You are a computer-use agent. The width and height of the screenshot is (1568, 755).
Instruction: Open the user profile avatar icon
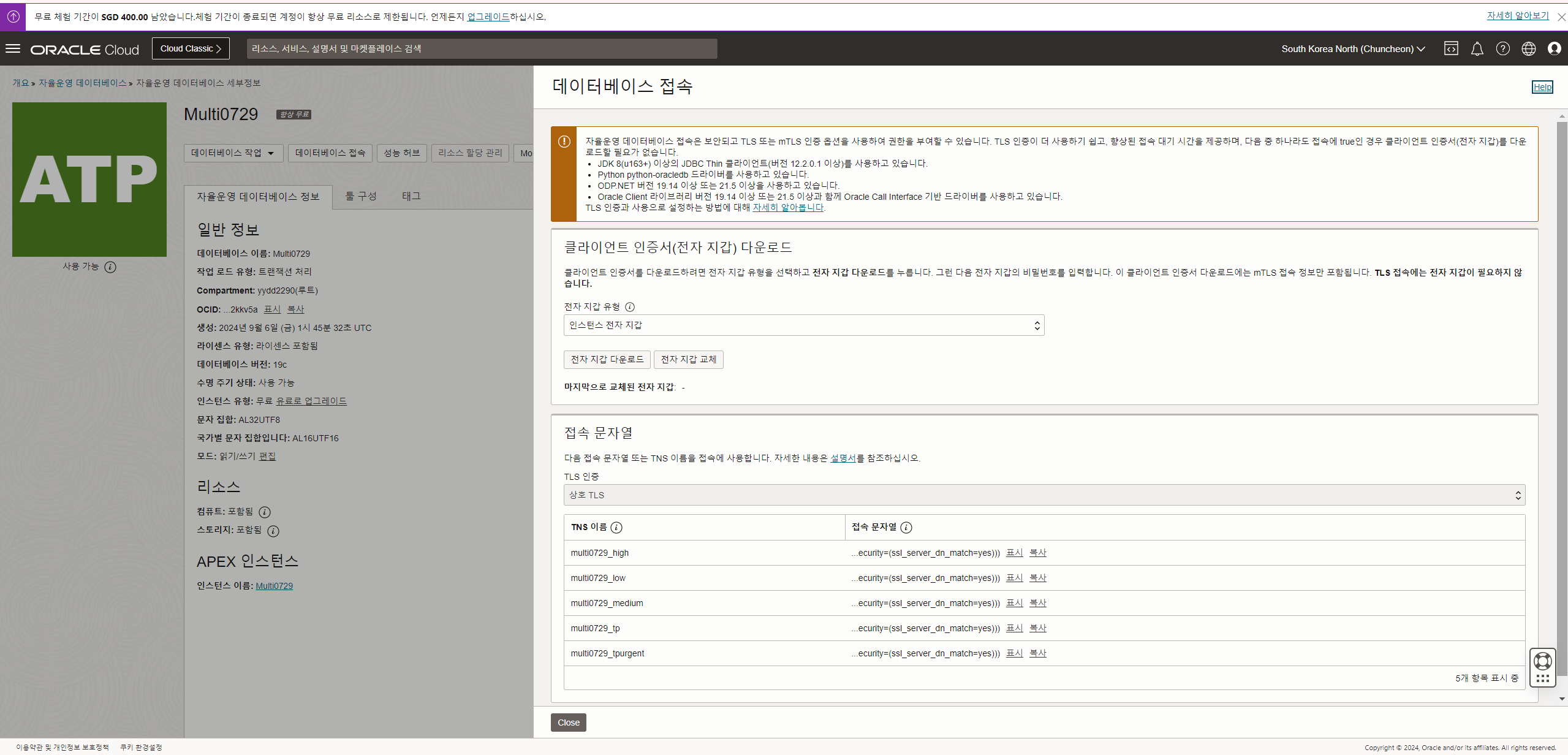(x=1555, y=48)
